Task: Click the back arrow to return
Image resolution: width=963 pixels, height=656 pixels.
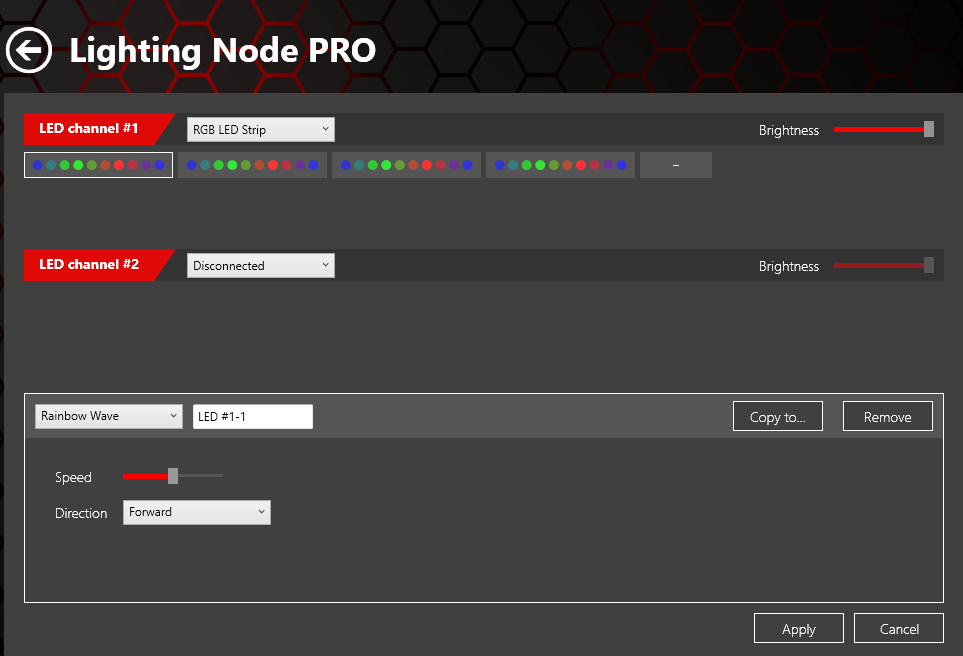Action: pyautogui.click(x=28, y=50)
